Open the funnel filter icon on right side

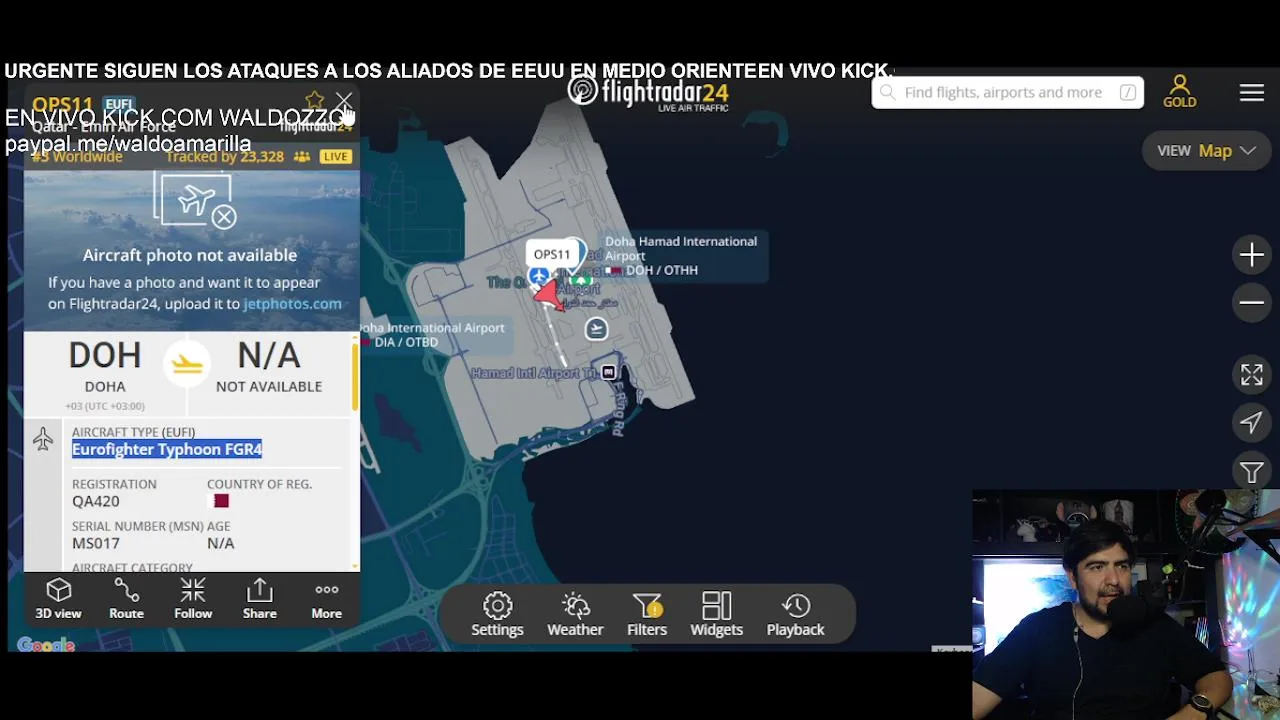point(1251,471)
